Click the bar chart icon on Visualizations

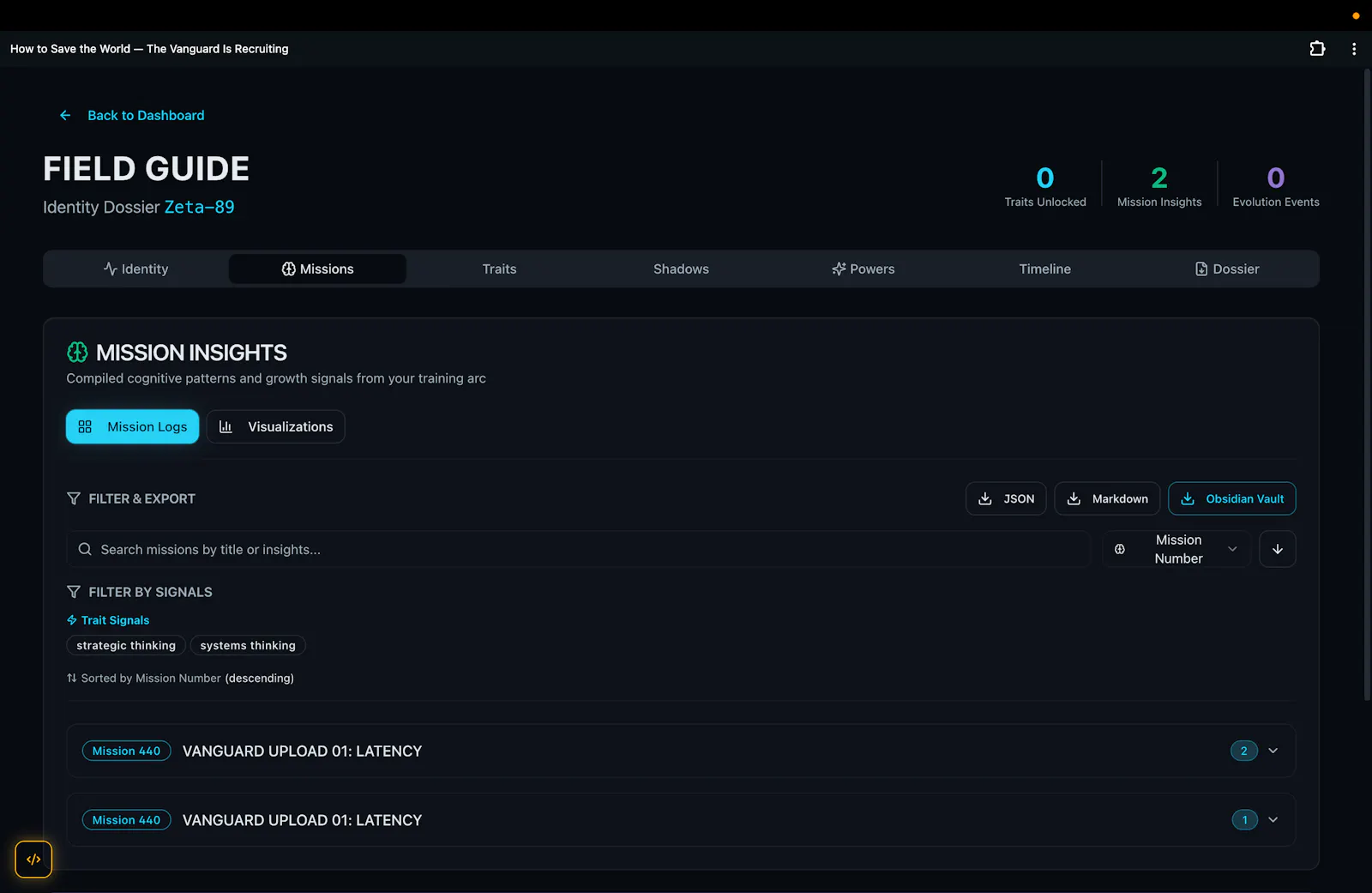(x=226, y=426)
